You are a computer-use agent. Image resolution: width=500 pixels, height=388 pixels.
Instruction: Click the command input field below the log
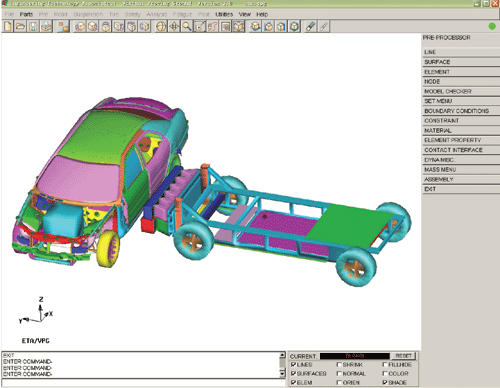pyautogui.click(x=143, y=383)
